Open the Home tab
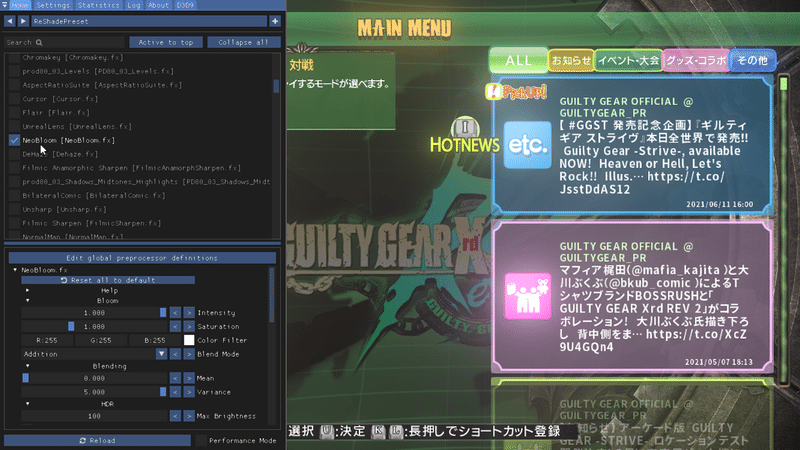This screenshot has width=800, height=450. (x=20, y=5)
